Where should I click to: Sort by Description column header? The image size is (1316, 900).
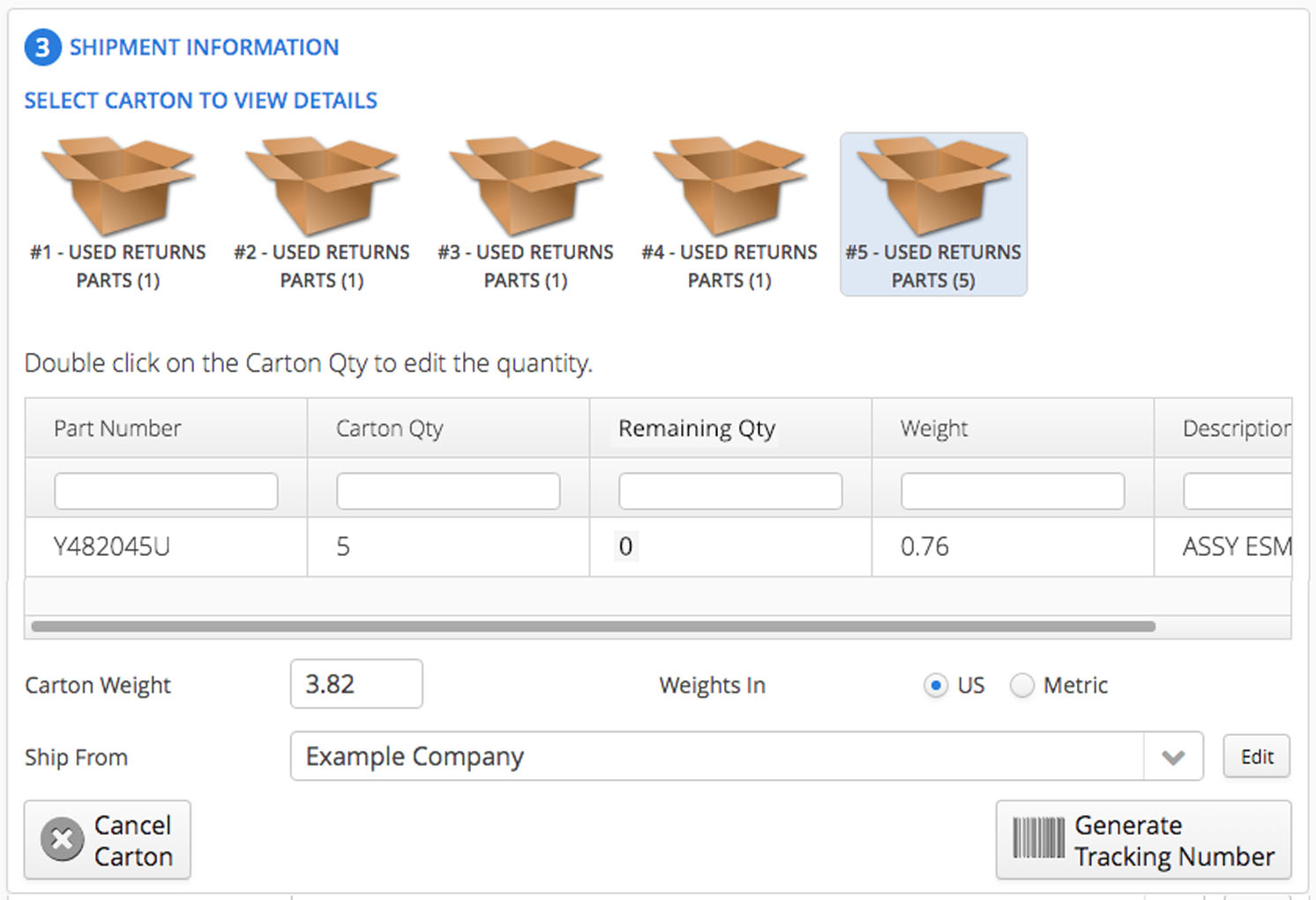click(x=1223, y=428)
